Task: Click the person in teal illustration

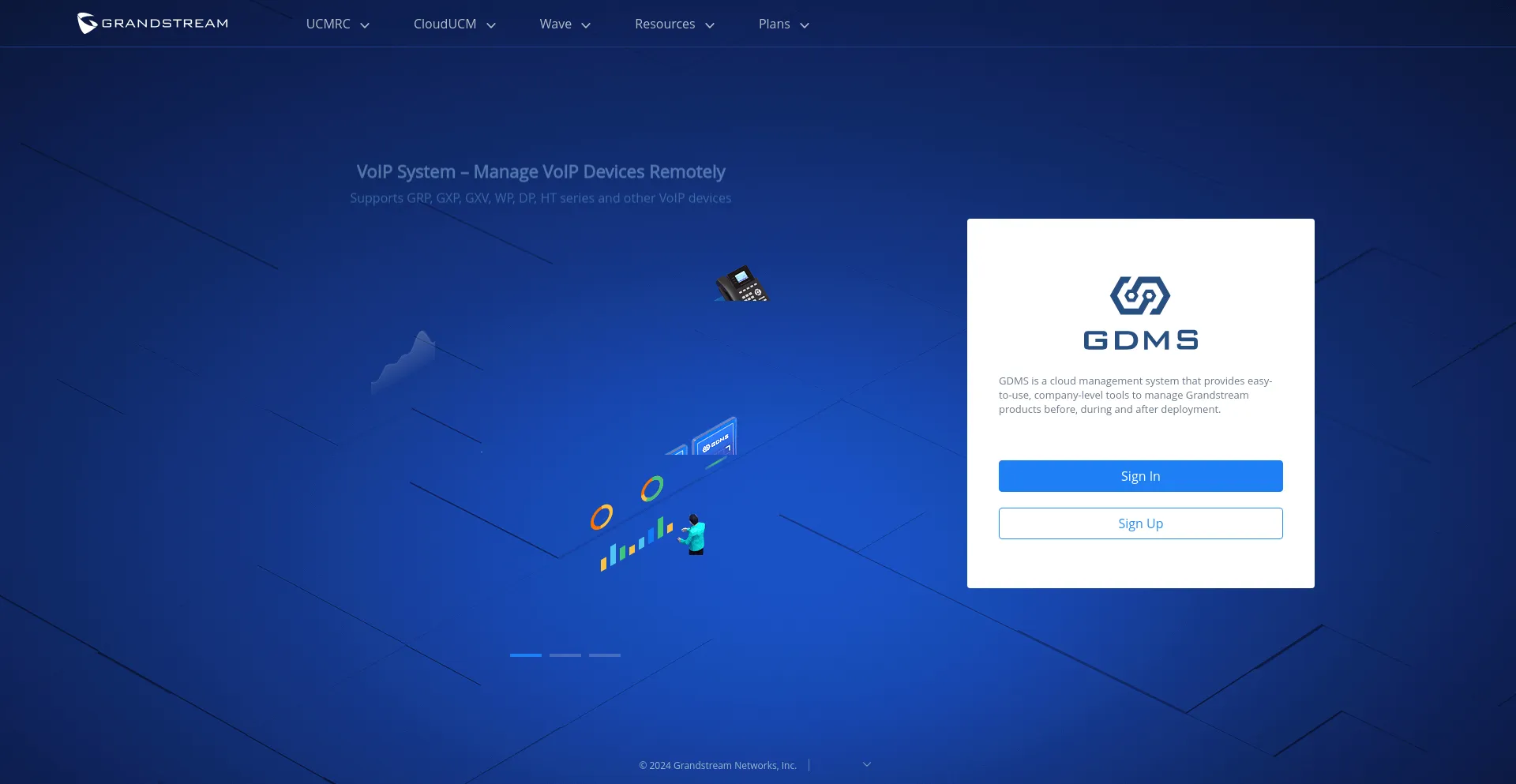Action: coord(694,535)
